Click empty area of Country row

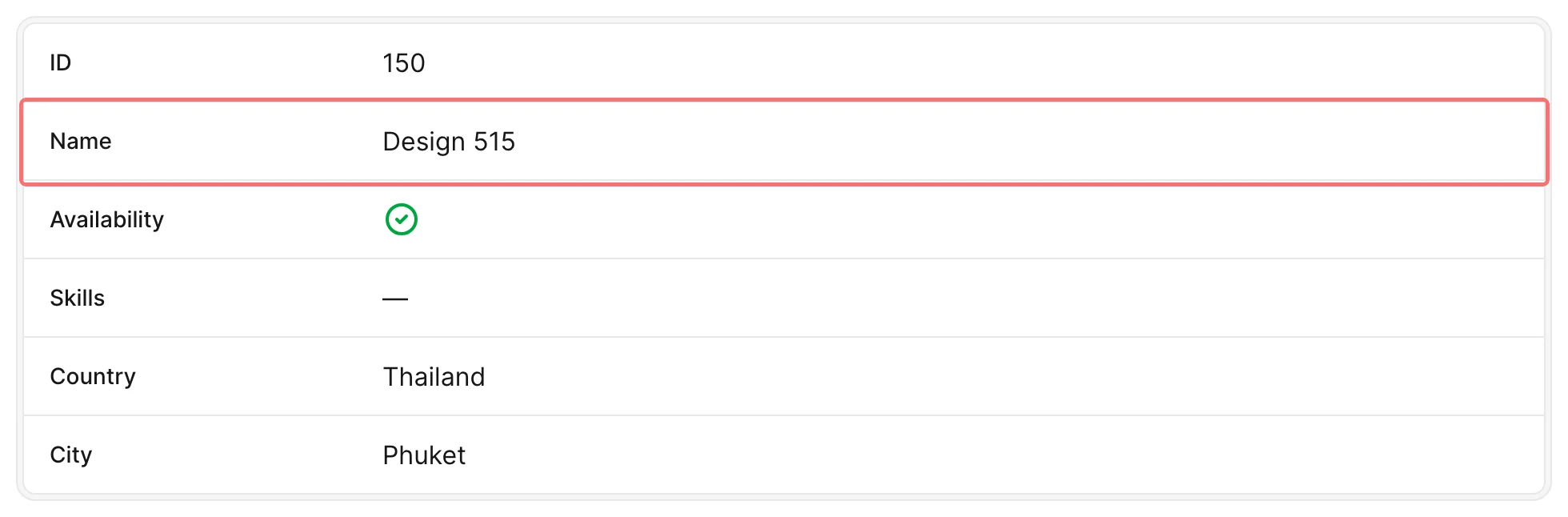[960, 376]
